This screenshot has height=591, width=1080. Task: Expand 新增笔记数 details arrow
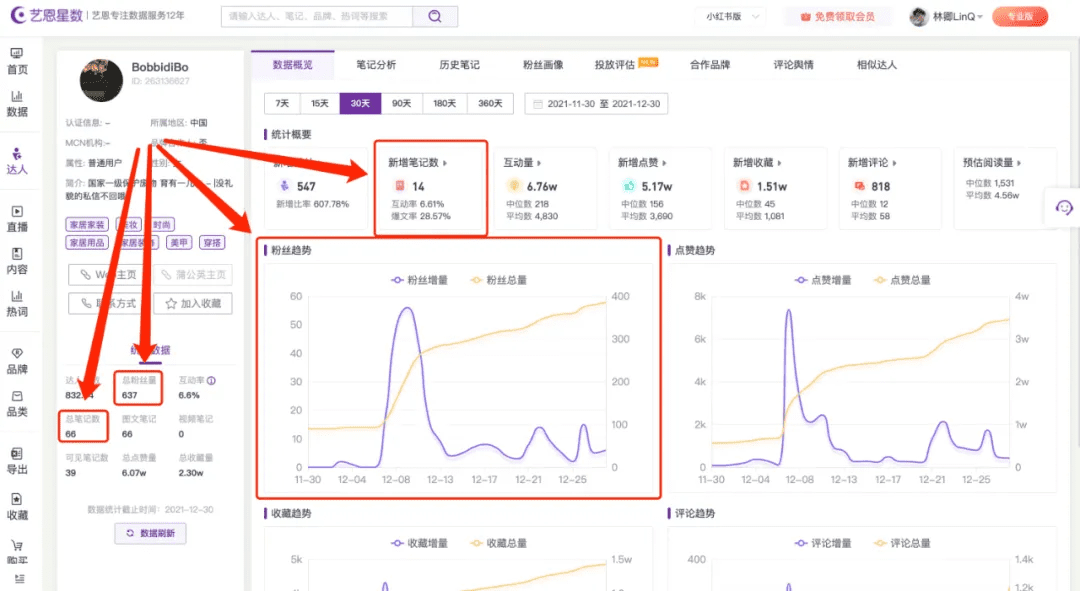(x=445, y=163)
